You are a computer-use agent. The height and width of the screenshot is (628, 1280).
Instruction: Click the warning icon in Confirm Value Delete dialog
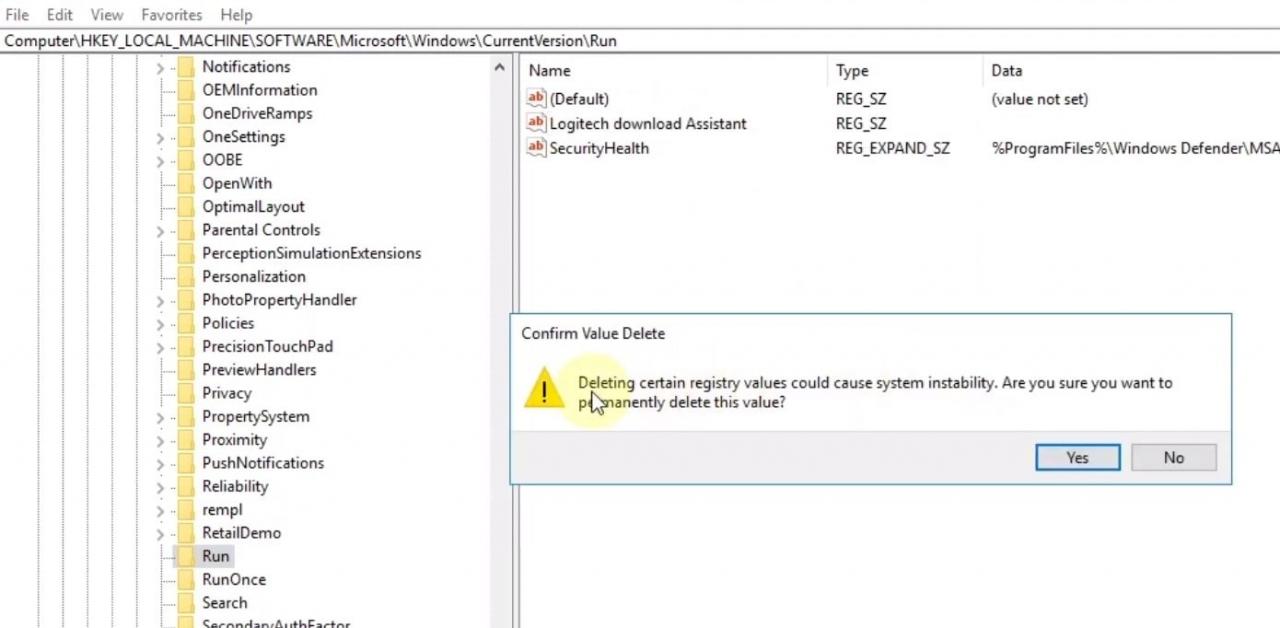tap(544, 389)
